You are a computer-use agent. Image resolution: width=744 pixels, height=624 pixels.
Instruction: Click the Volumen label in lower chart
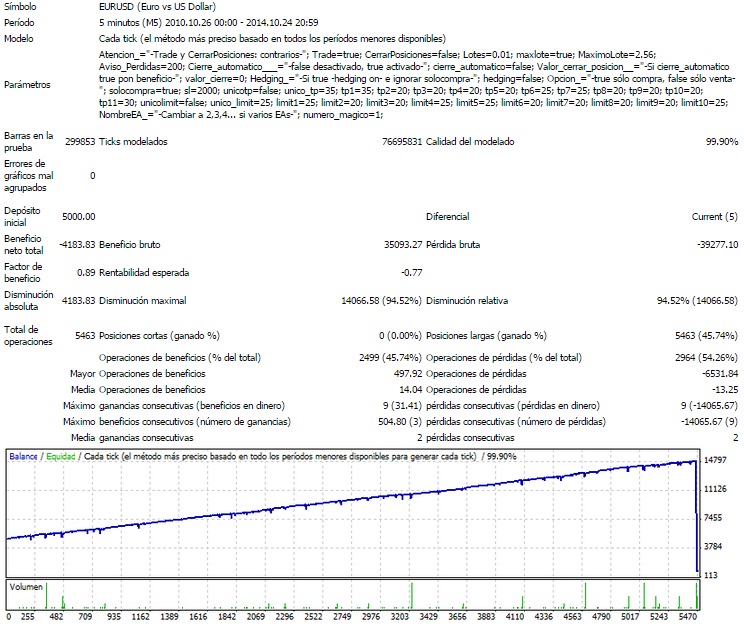coord(27,587)
